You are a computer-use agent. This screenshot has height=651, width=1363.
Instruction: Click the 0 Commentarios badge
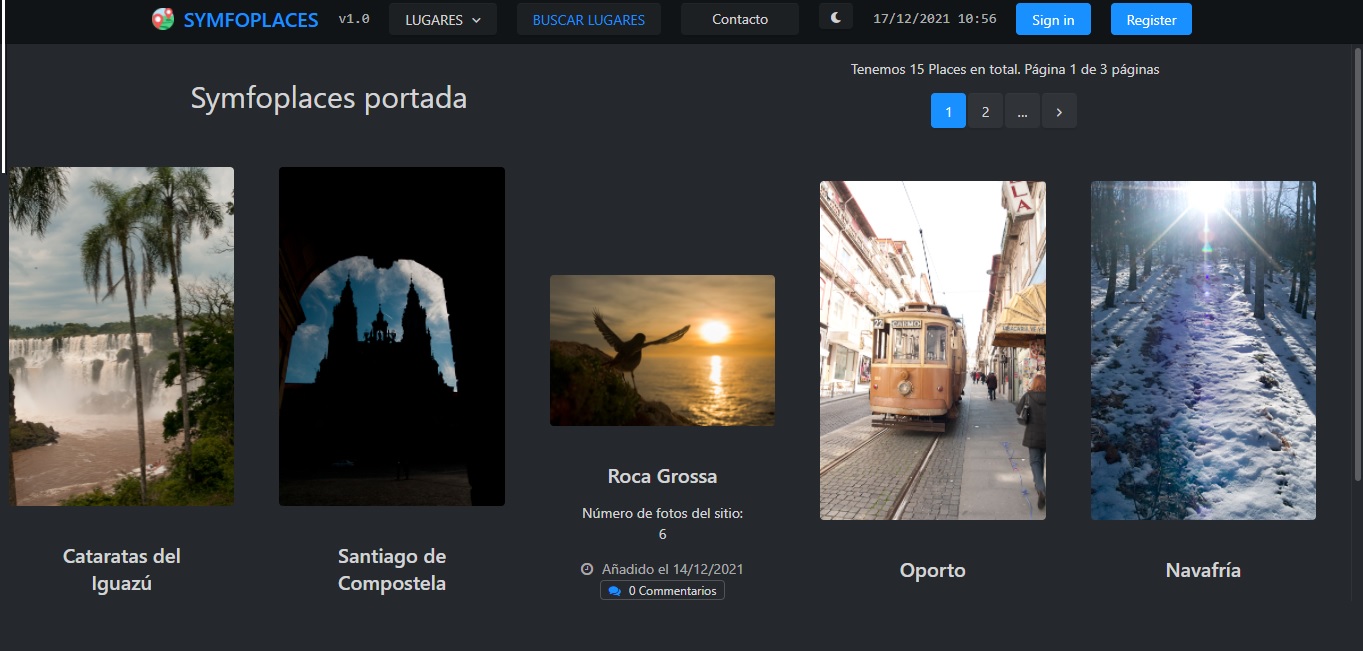[x=662, y=590]
